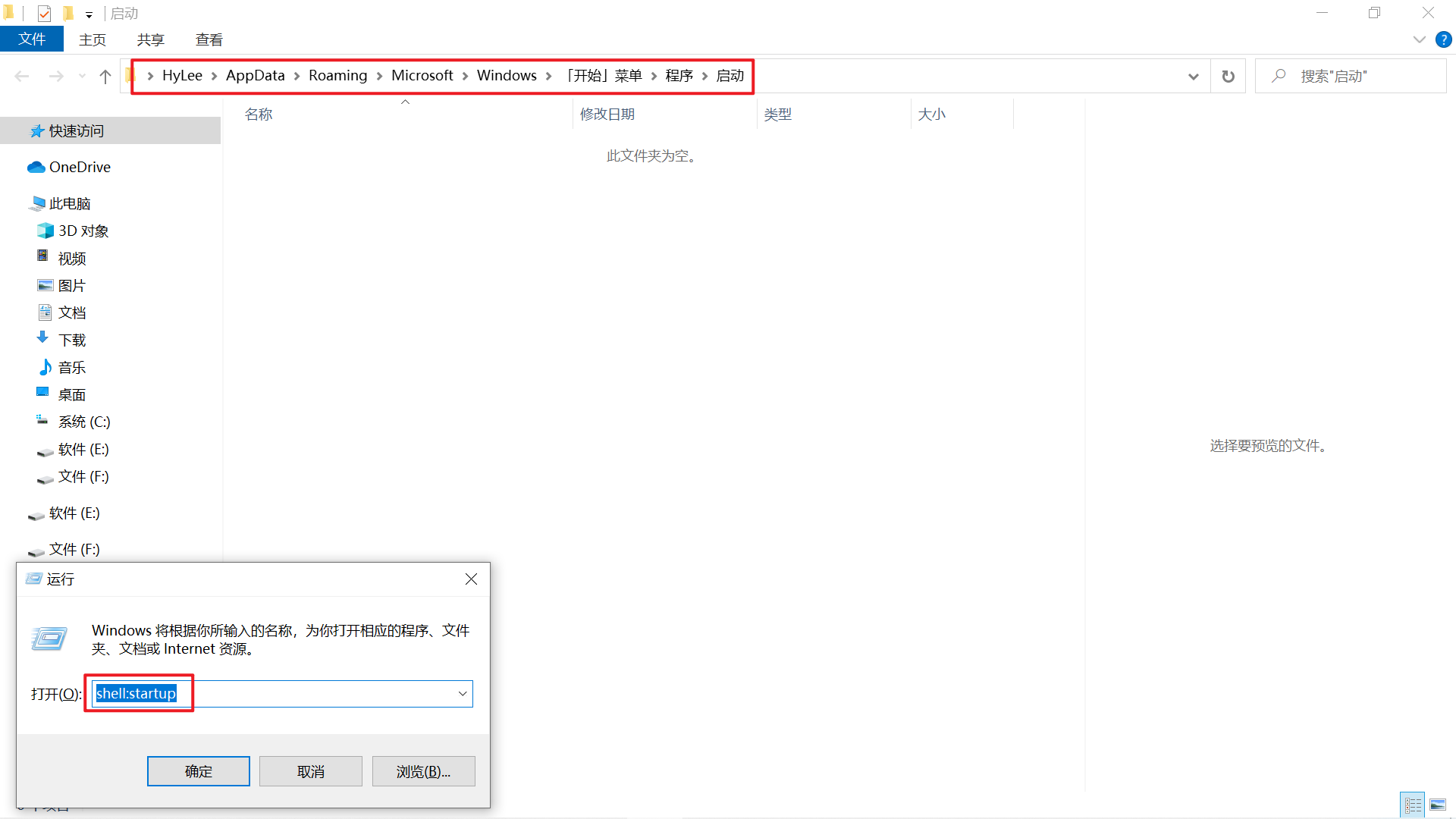This screenshot has width=1456, height=819.
Task: Click 确定 in the Run dialog
Action: (199, 771)
